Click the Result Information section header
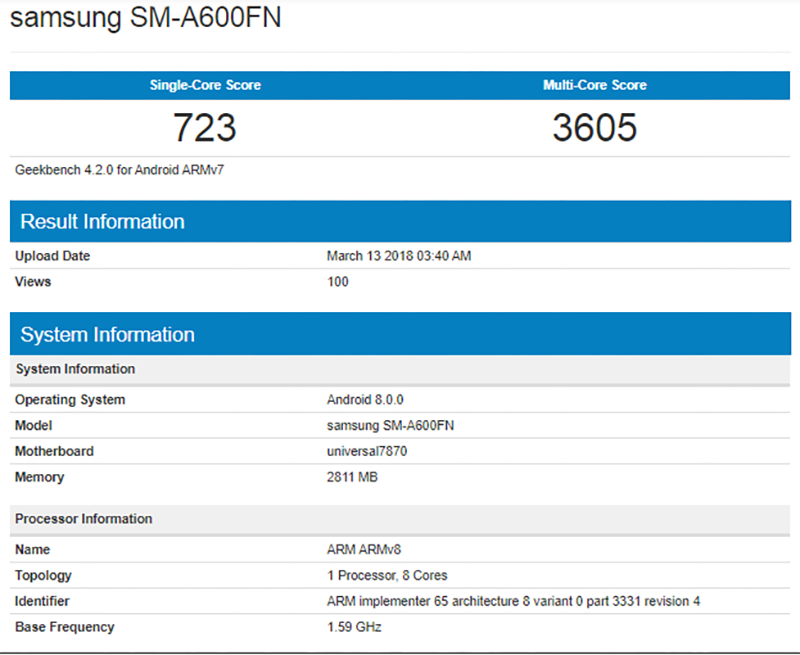Screen dimensions: 800x655 pyautogui.click(x=101, y=221)
